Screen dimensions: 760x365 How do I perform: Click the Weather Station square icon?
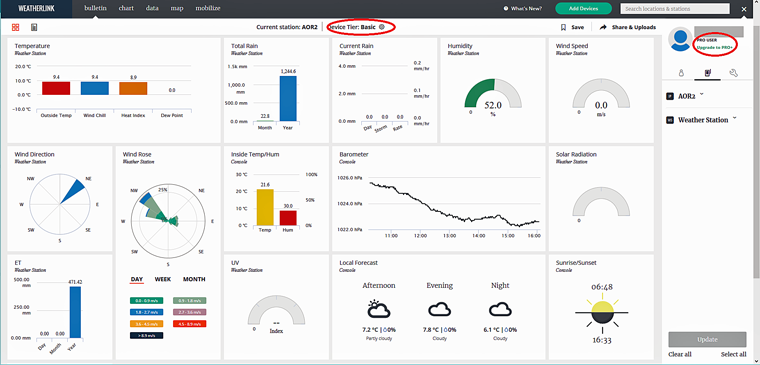click(670, 120)
